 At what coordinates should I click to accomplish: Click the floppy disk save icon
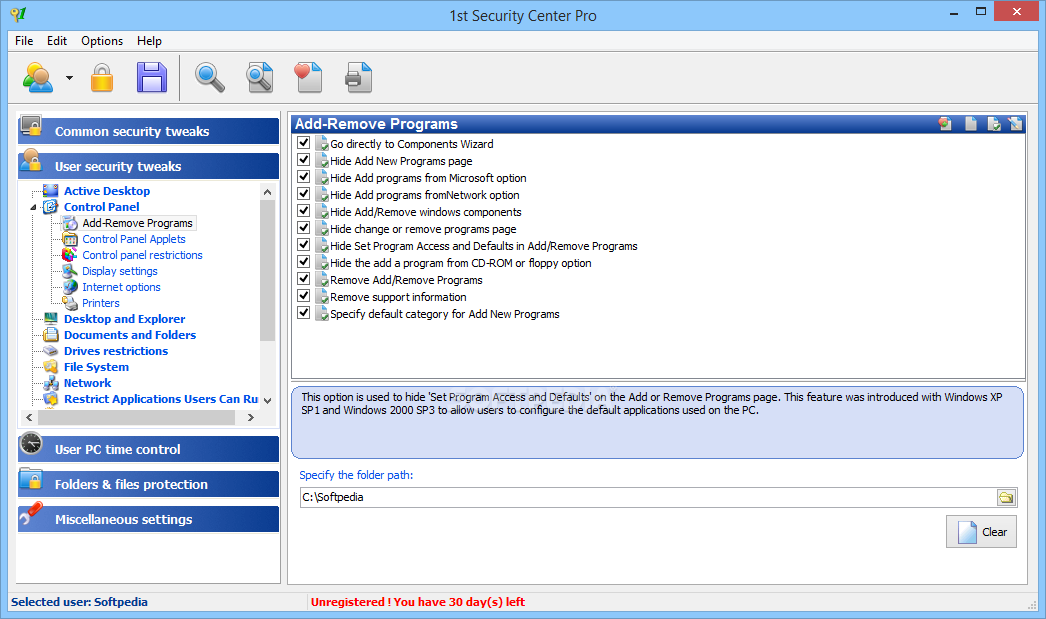click(x=152, y=77)
